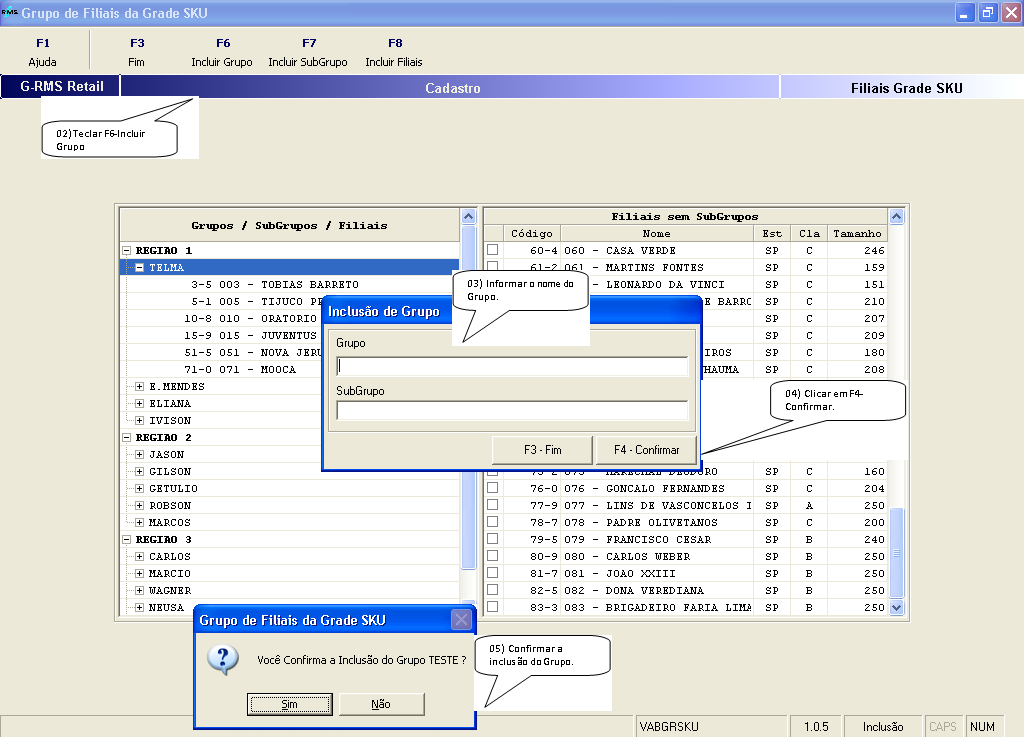This screenshot has width=1024, height=737.
Task: Click the RMS application icon in title bar
Action: 9,12
